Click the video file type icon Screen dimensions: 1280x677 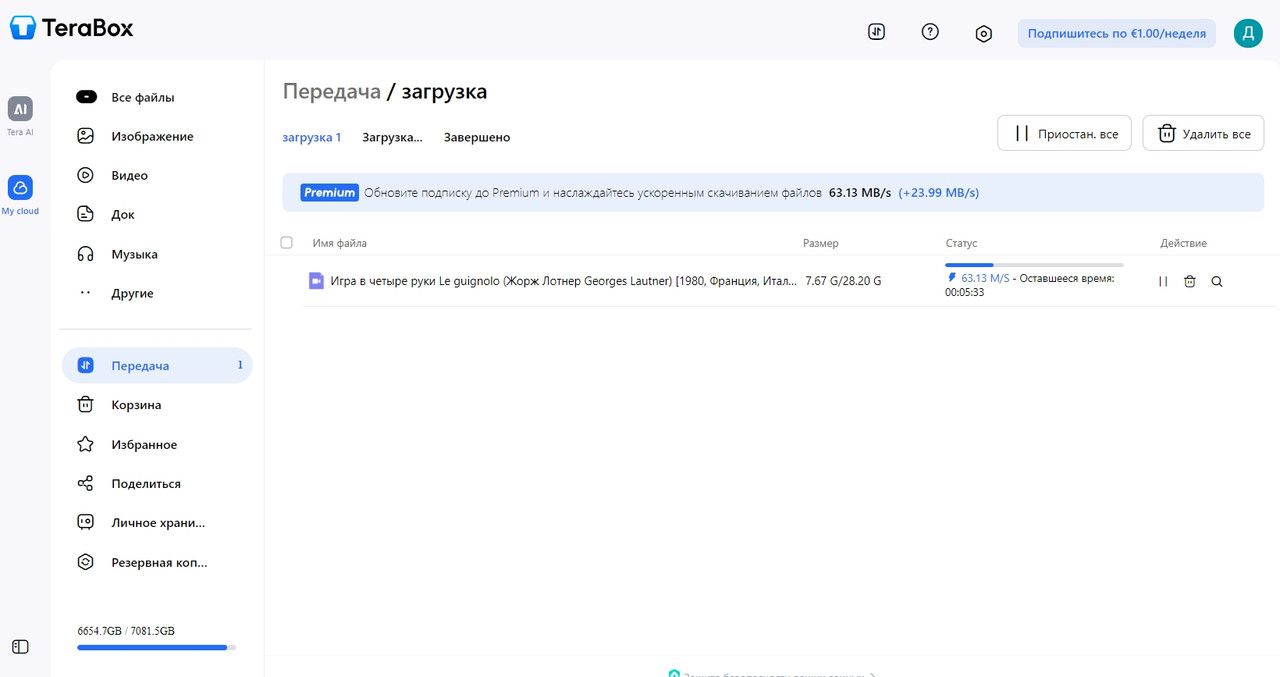[316, 281]
